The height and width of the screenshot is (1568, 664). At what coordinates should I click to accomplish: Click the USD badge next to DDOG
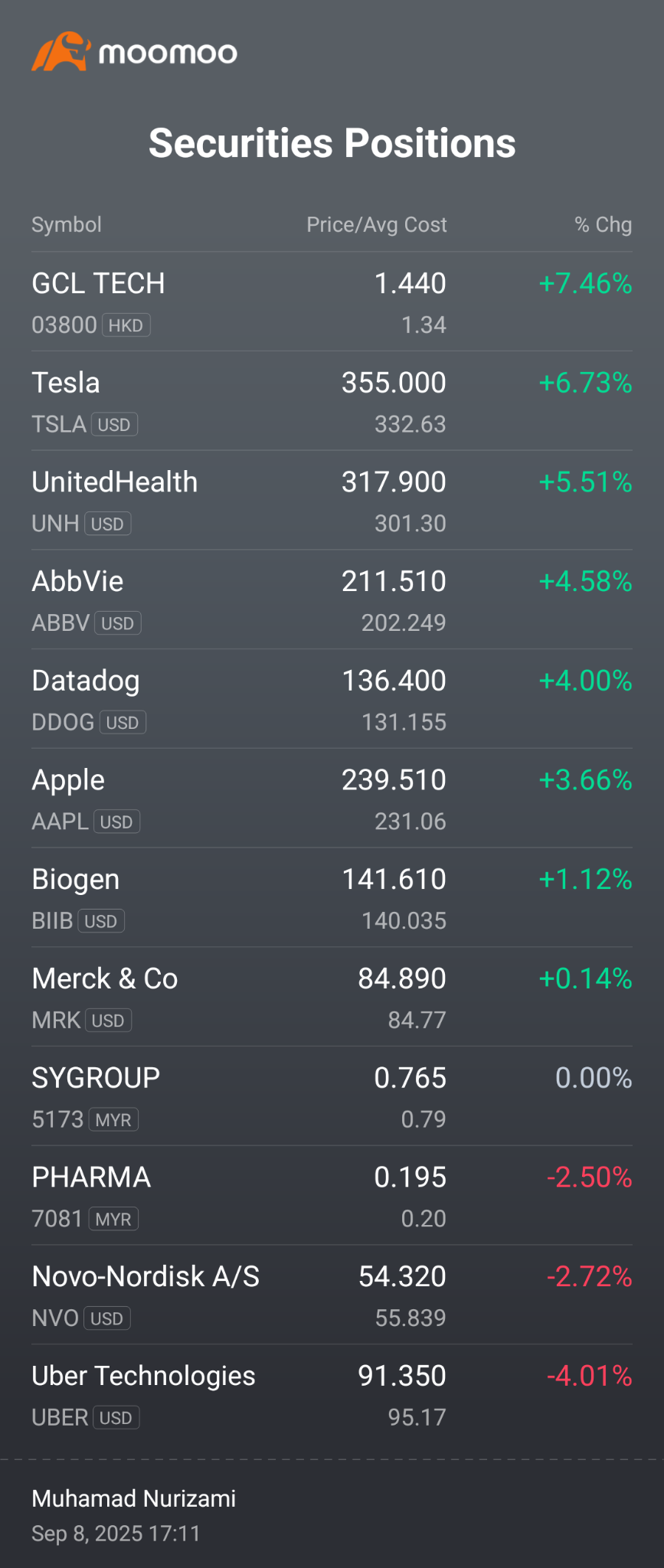click(x=123, y=723)
